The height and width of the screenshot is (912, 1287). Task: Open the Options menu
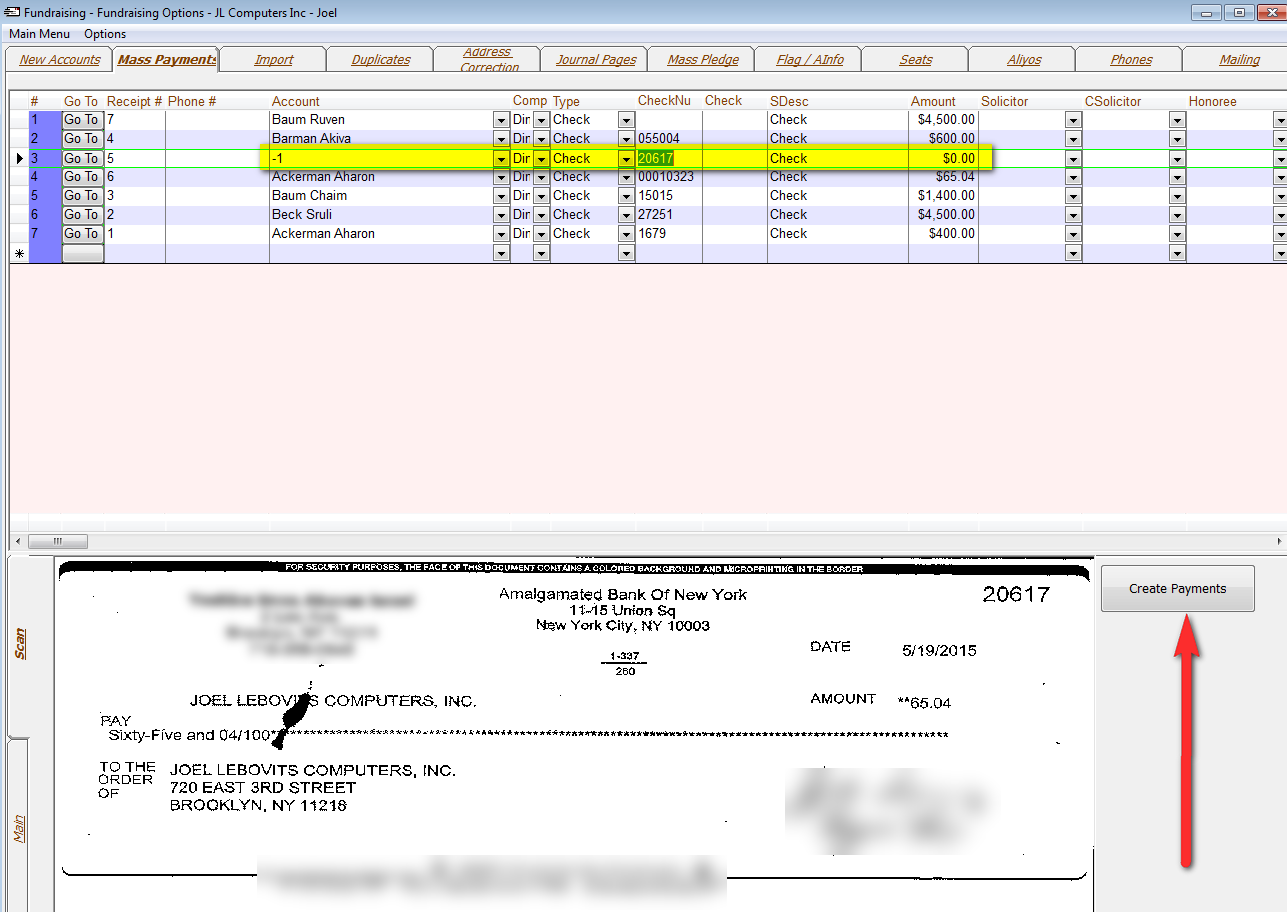tap(105, 34)
